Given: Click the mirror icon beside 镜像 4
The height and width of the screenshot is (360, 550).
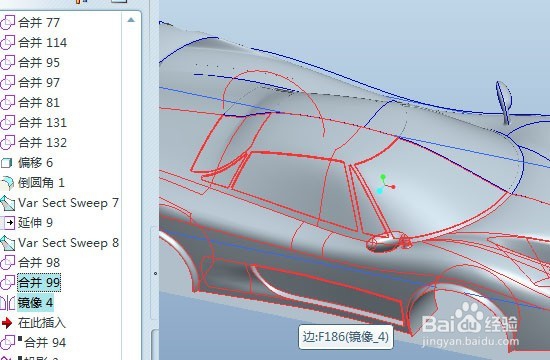Looking at the screenshot, I should tap(7, 303).
